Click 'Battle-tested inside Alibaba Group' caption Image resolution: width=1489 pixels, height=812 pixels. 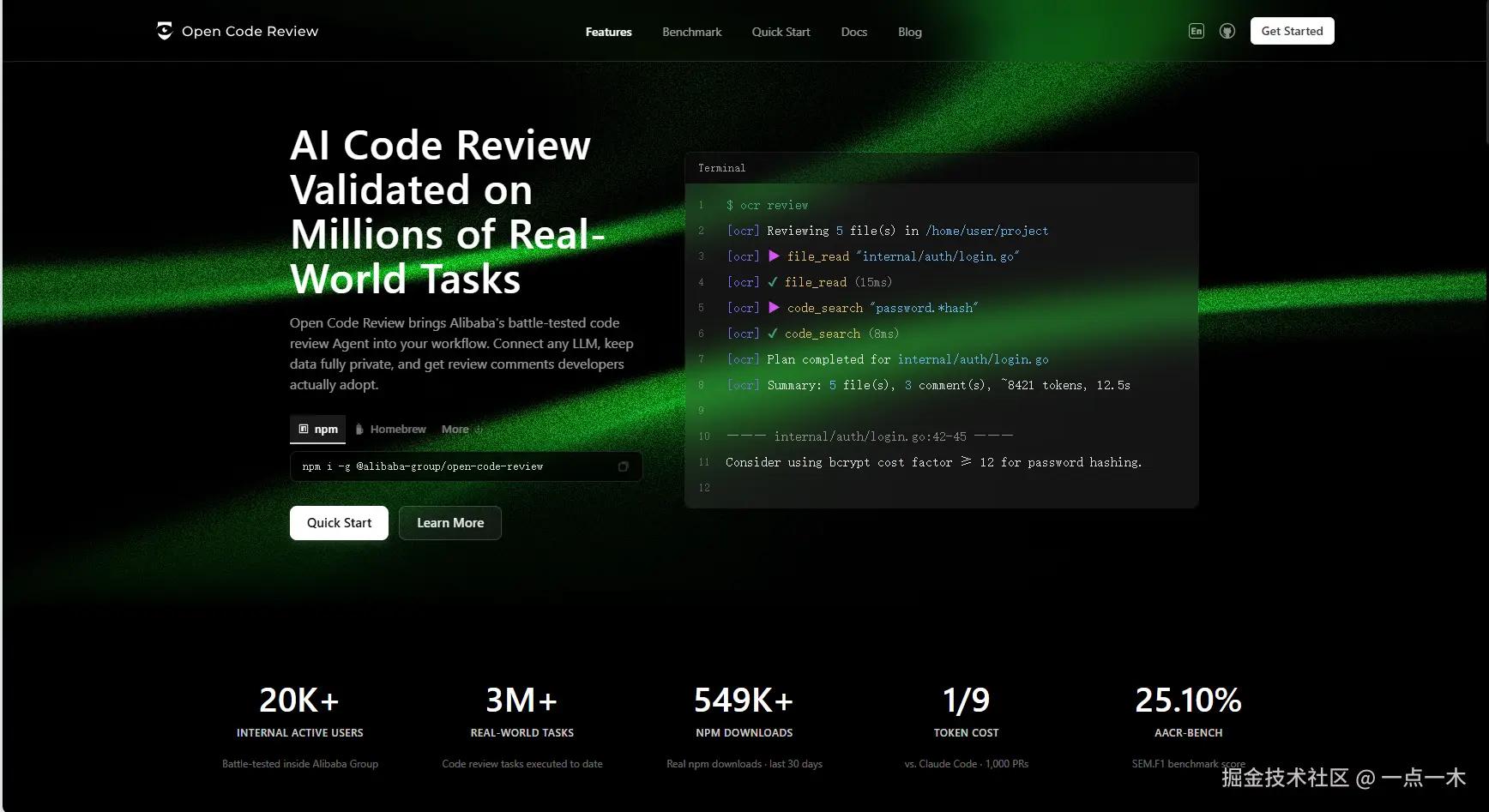click(300, 764)
